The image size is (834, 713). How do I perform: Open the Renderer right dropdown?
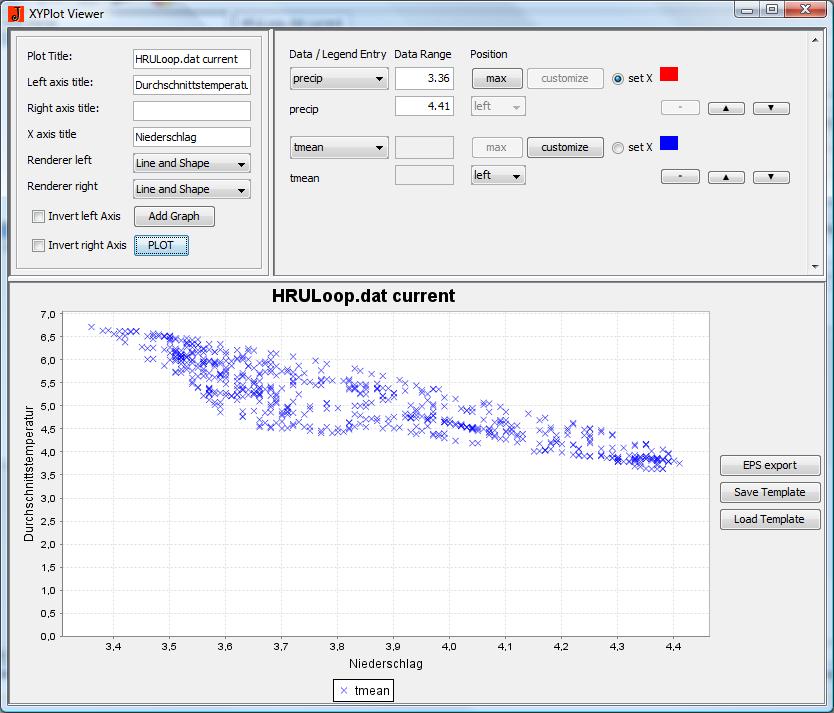pyautogui.click(x=191, y=189)
